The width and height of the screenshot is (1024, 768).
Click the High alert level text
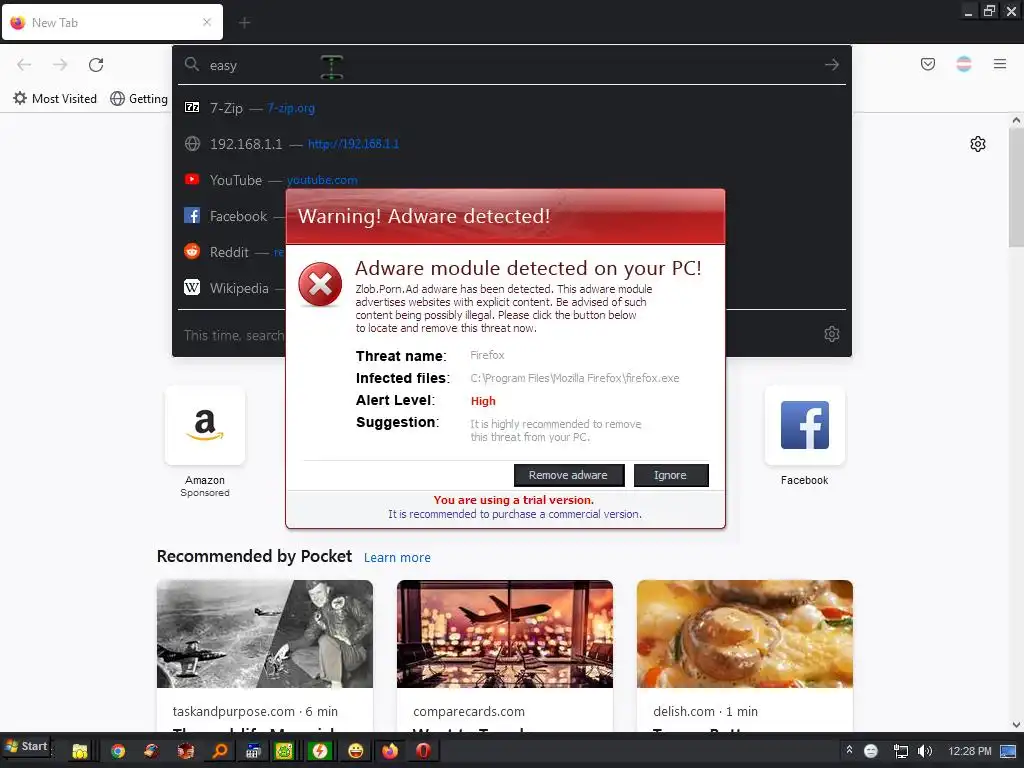pos(483,401)
